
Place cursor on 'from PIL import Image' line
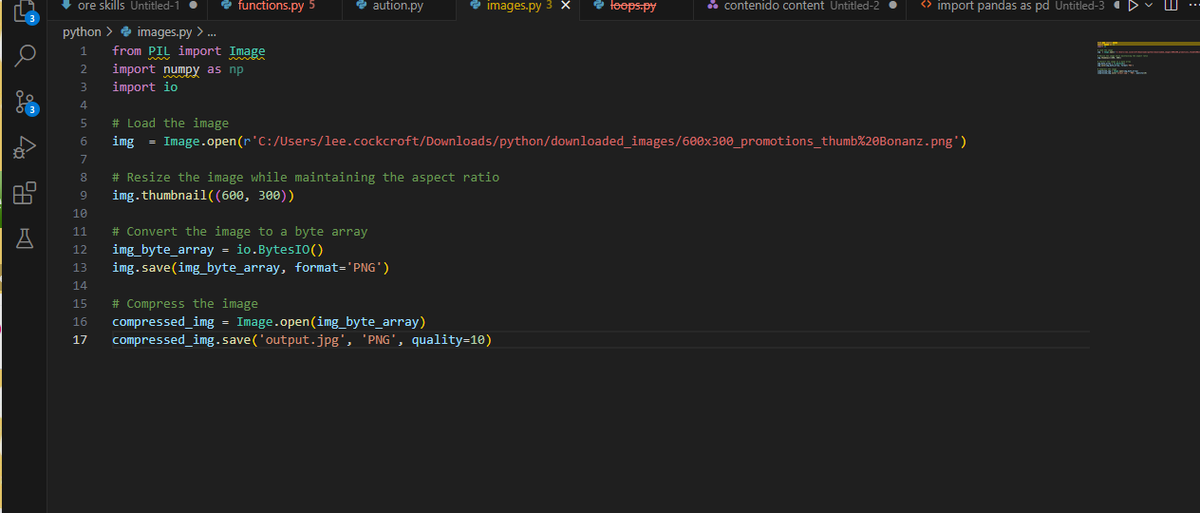(189, 51)
